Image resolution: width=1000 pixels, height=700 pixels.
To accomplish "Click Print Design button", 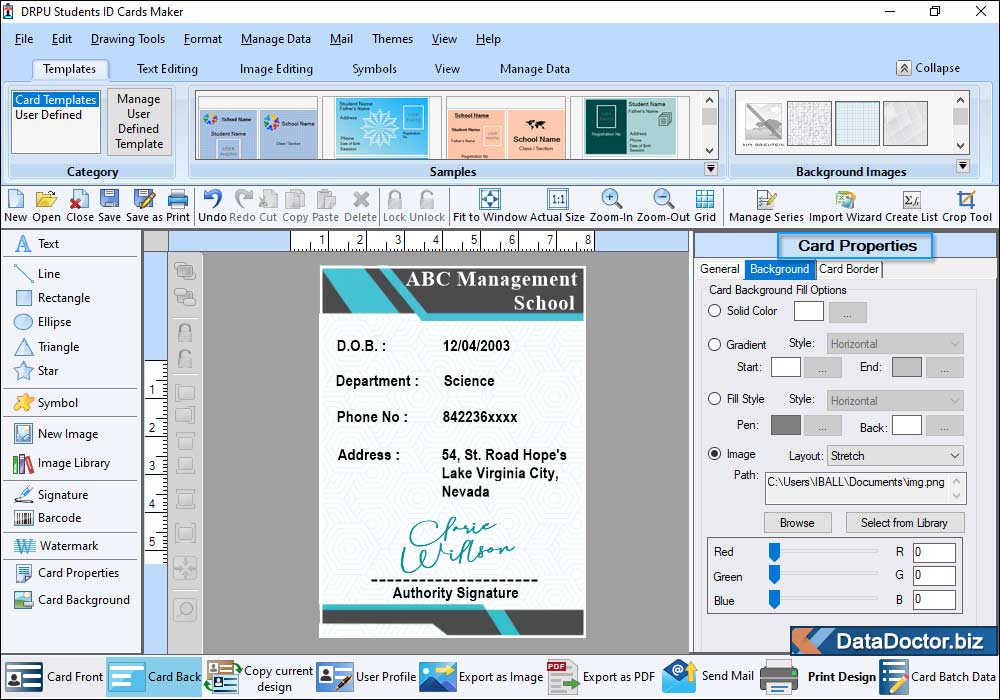I will [818, 676].
